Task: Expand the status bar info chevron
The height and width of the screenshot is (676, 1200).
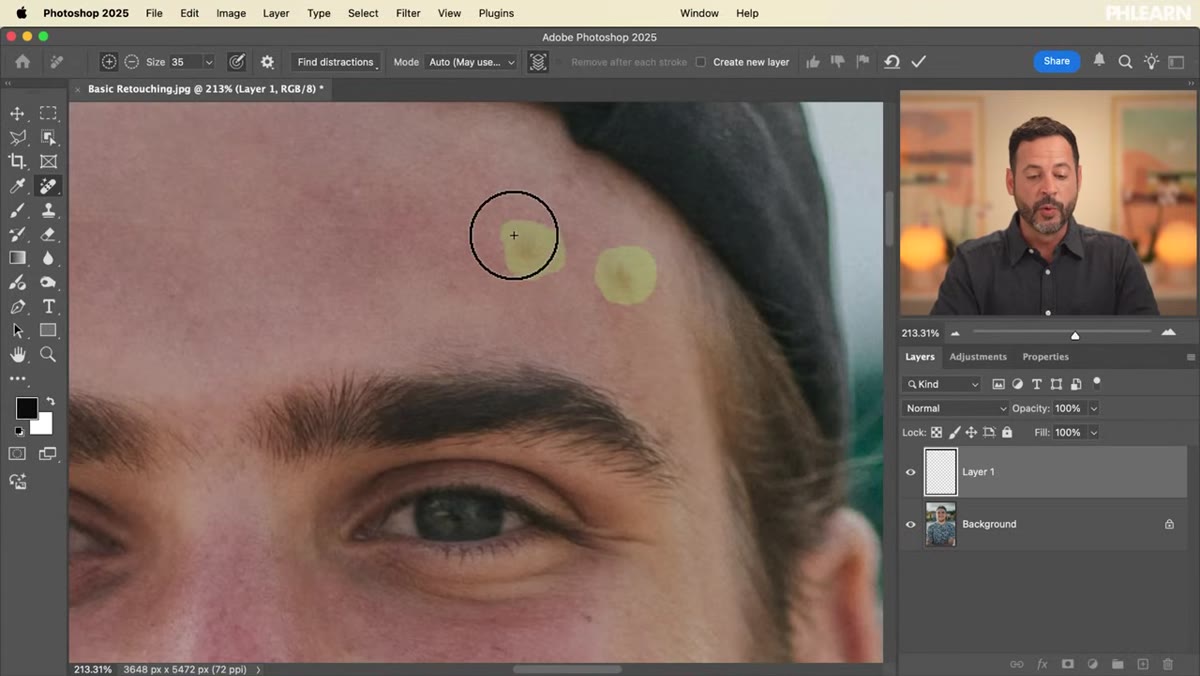Action: tap(259, 669)
